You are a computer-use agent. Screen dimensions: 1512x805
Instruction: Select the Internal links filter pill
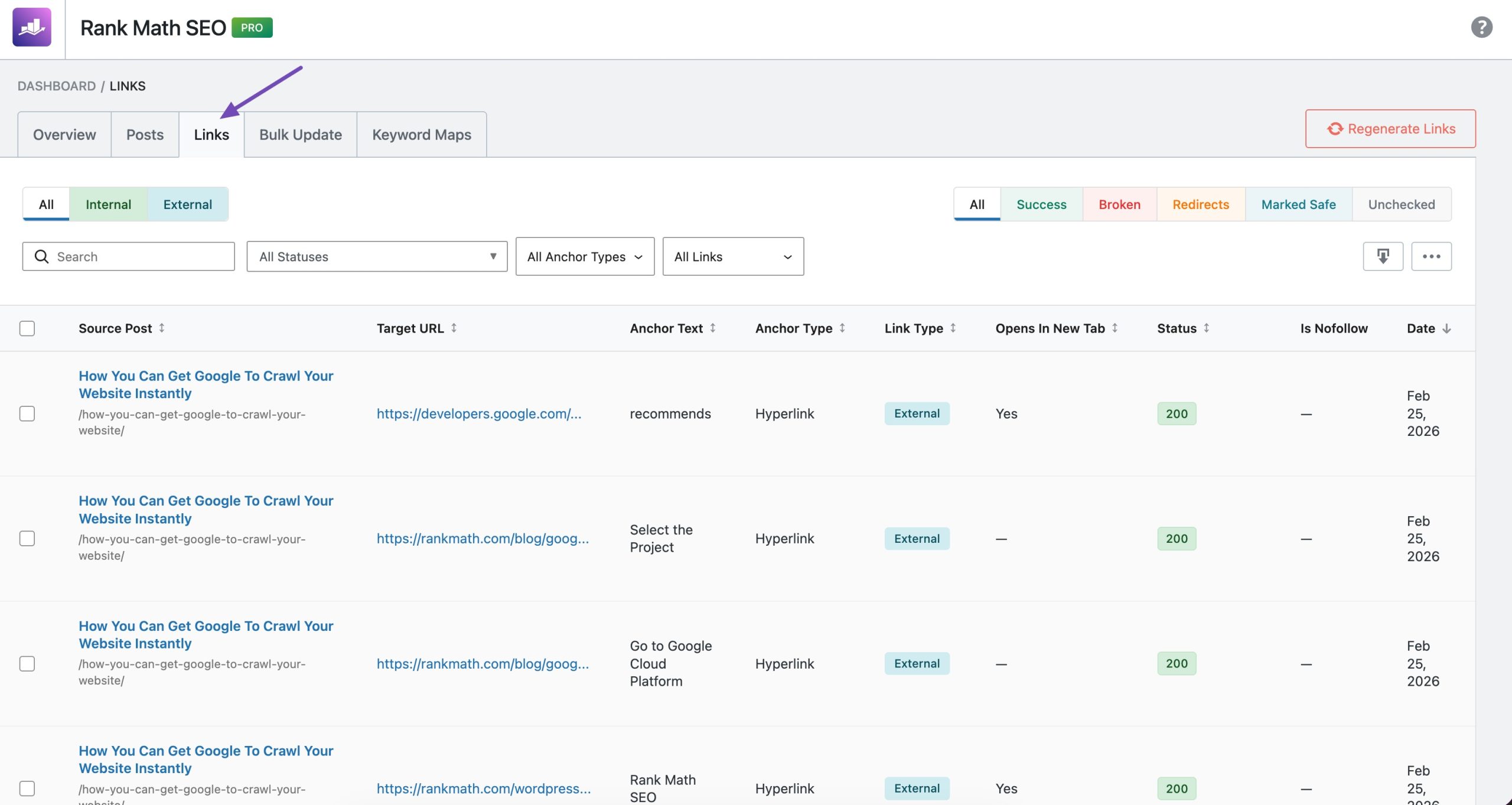click(x=109, y=204)
